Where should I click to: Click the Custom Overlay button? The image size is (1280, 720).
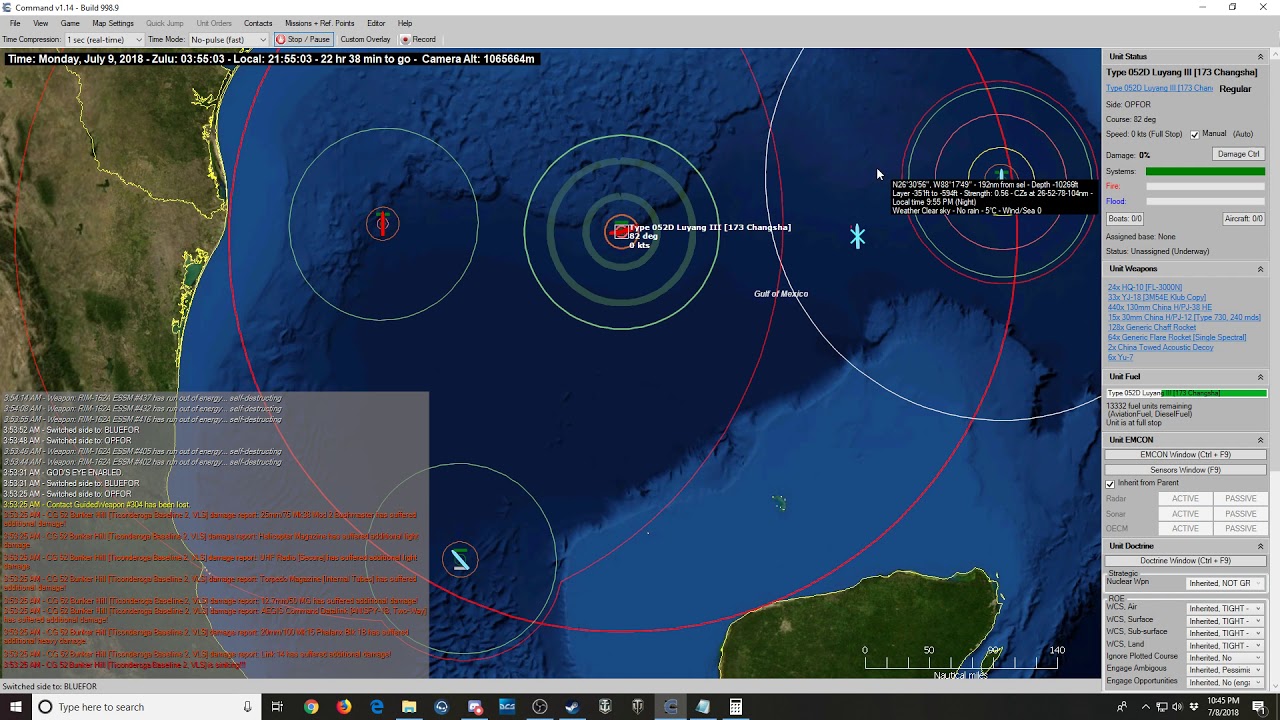[x=366, y=40]
